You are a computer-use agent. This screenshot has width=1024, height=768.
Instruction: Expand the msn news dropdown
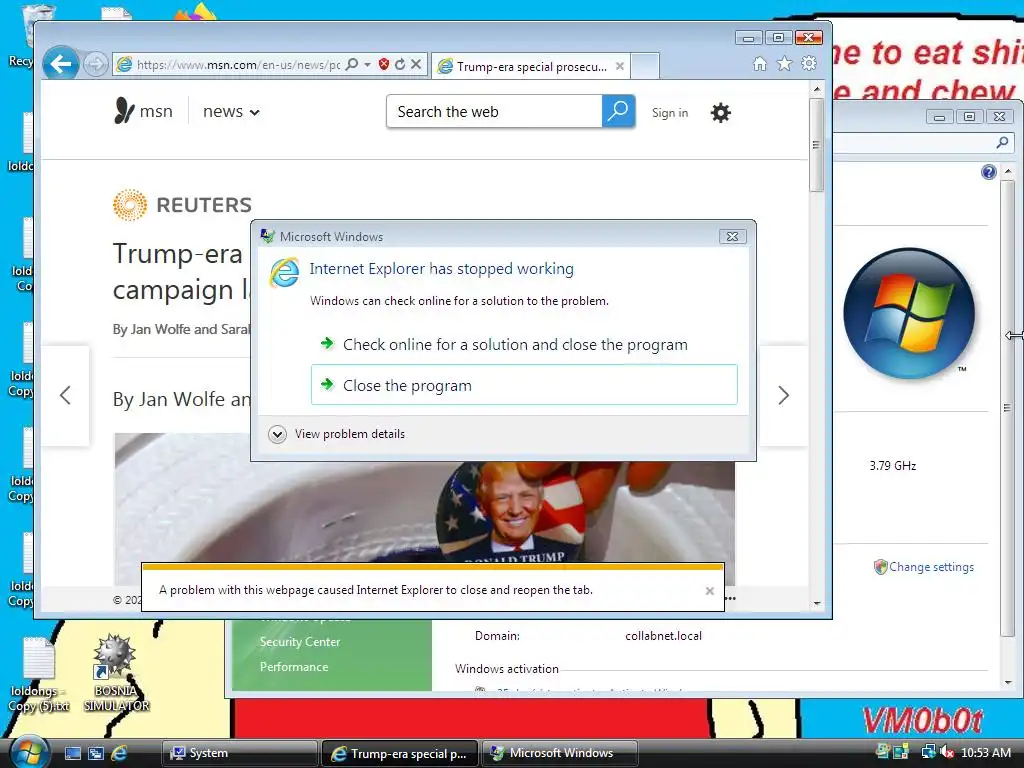coord(231,112)
